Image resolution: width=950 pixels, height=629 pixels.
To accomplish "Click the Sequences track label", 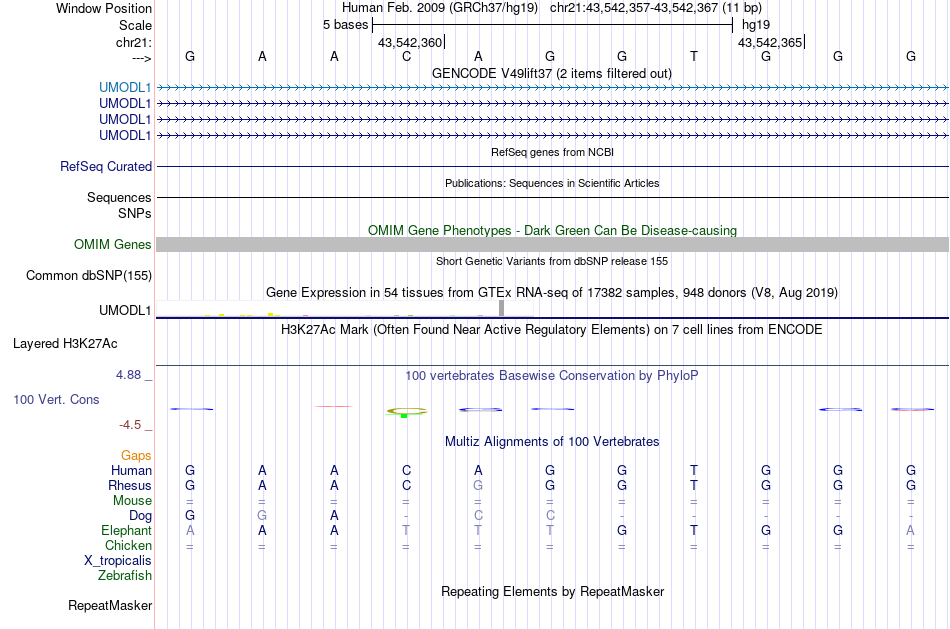I will pyautogui.click(x=119, y=198).
